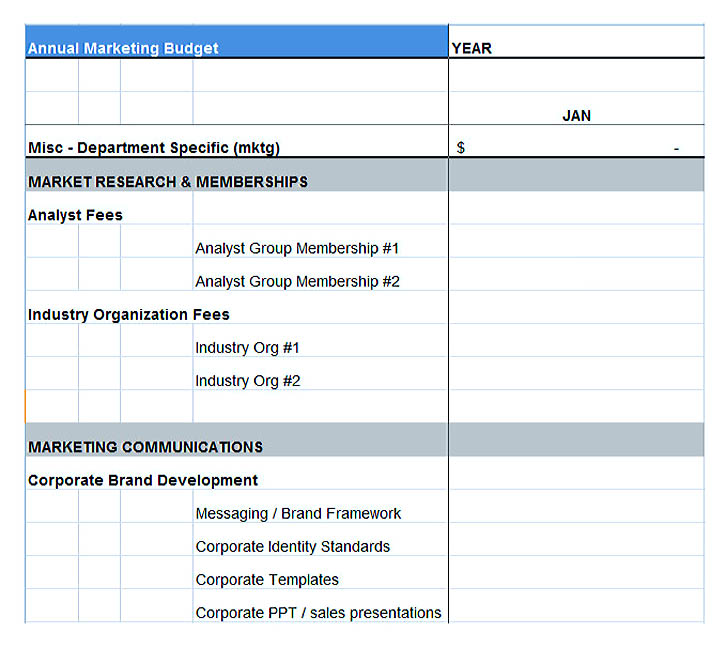Image resolution: width=727 pixels, height=648 pixels.
Task: Select the Corporate Templates cell
Action: [x=320, y=573]
